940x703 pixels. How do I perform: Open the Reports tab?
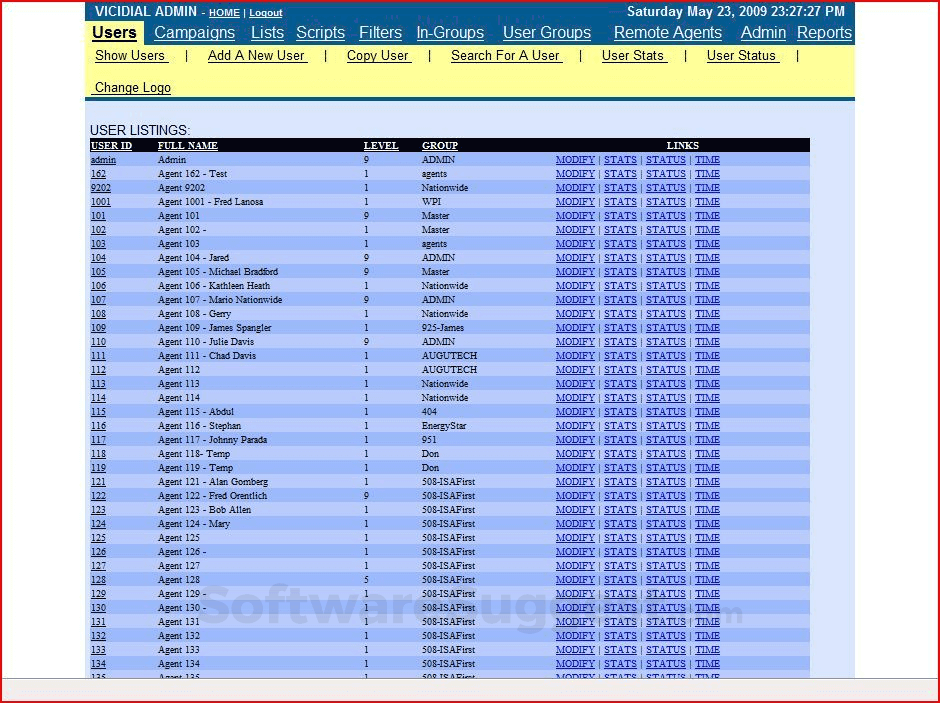[824, 33]
